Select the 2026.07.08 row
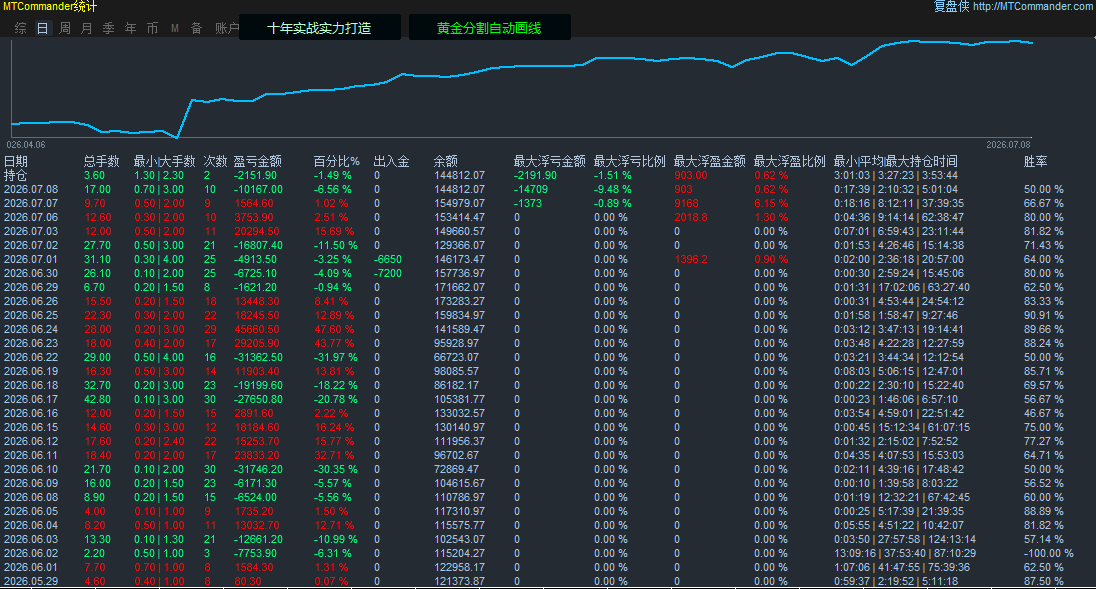Screen dimensions: 1096x589 (548, 189)
